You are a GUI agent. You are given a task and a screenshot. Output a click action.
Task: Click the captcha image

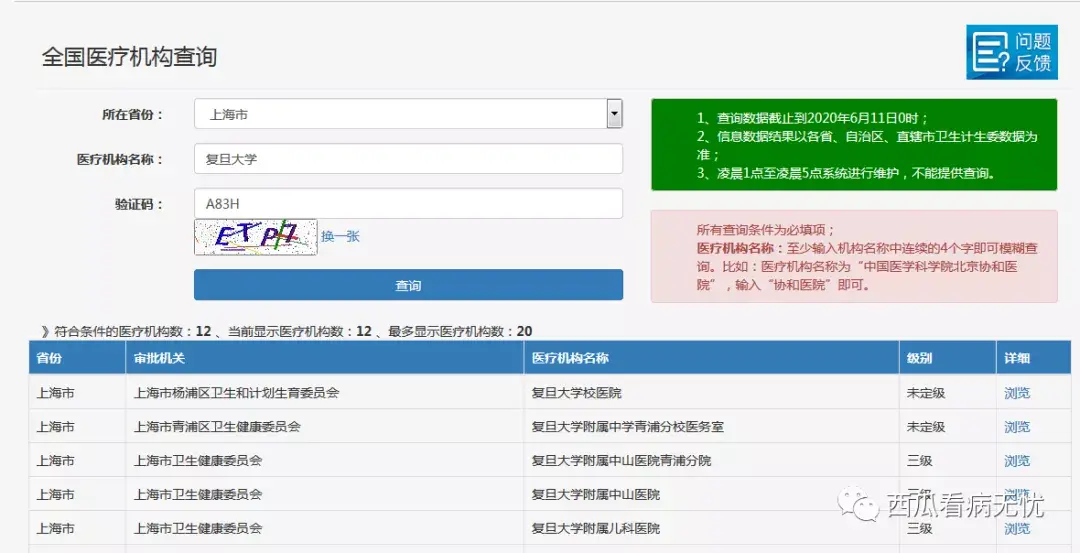pos(256,237)
